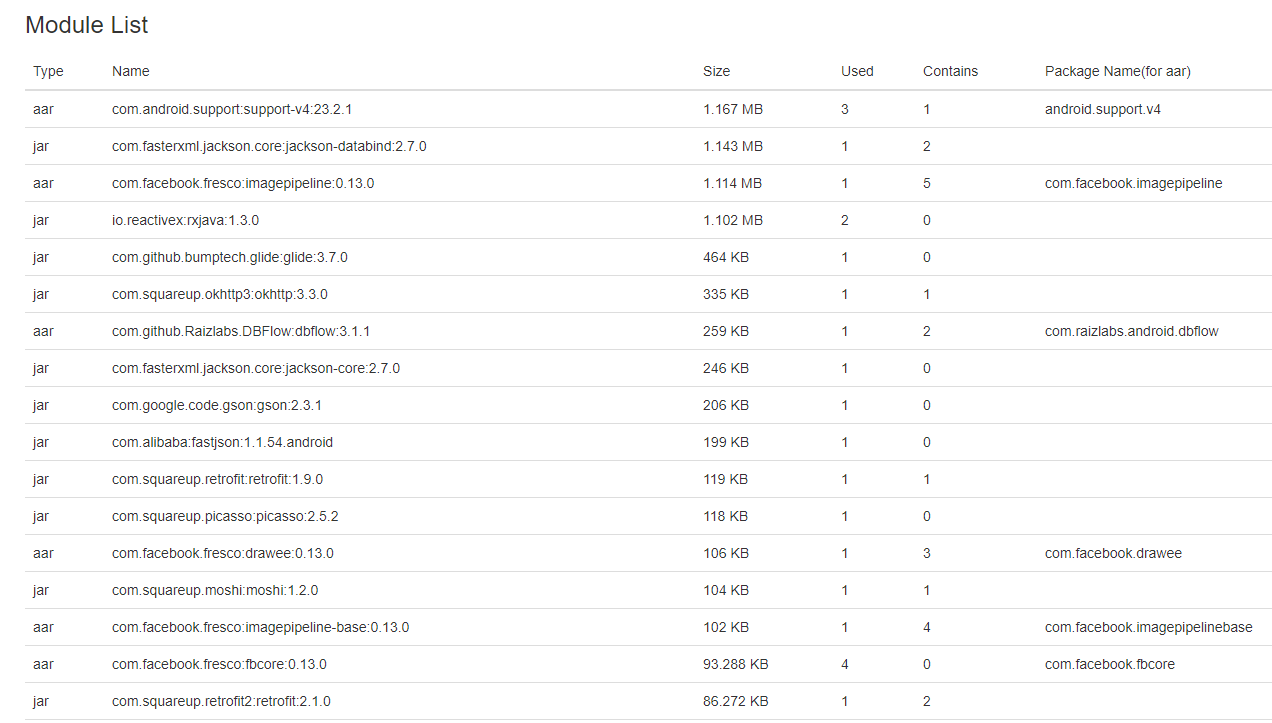Screen dimensions: 1272x723
Task: Select com.facebook.fresco:fbcore:0.13.0 name
Action: tap(219, 664)
